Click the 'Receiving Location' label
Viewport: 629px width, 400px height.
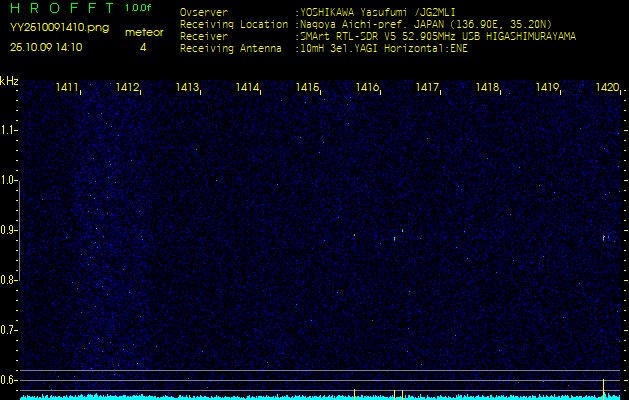pyautogui.click(x=234, y=24)
